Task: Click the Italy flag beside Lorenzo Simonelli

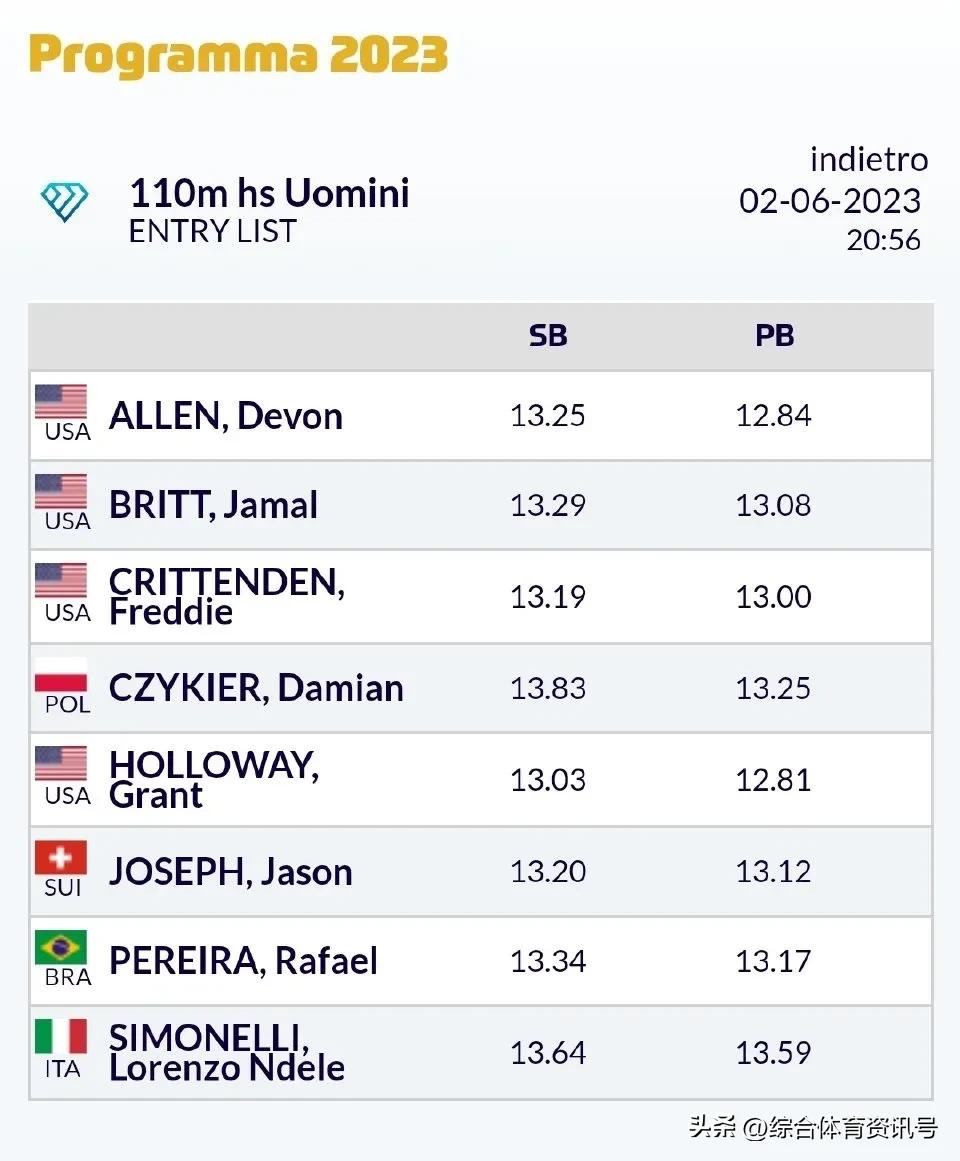Action: click(x=61, y=1038)
